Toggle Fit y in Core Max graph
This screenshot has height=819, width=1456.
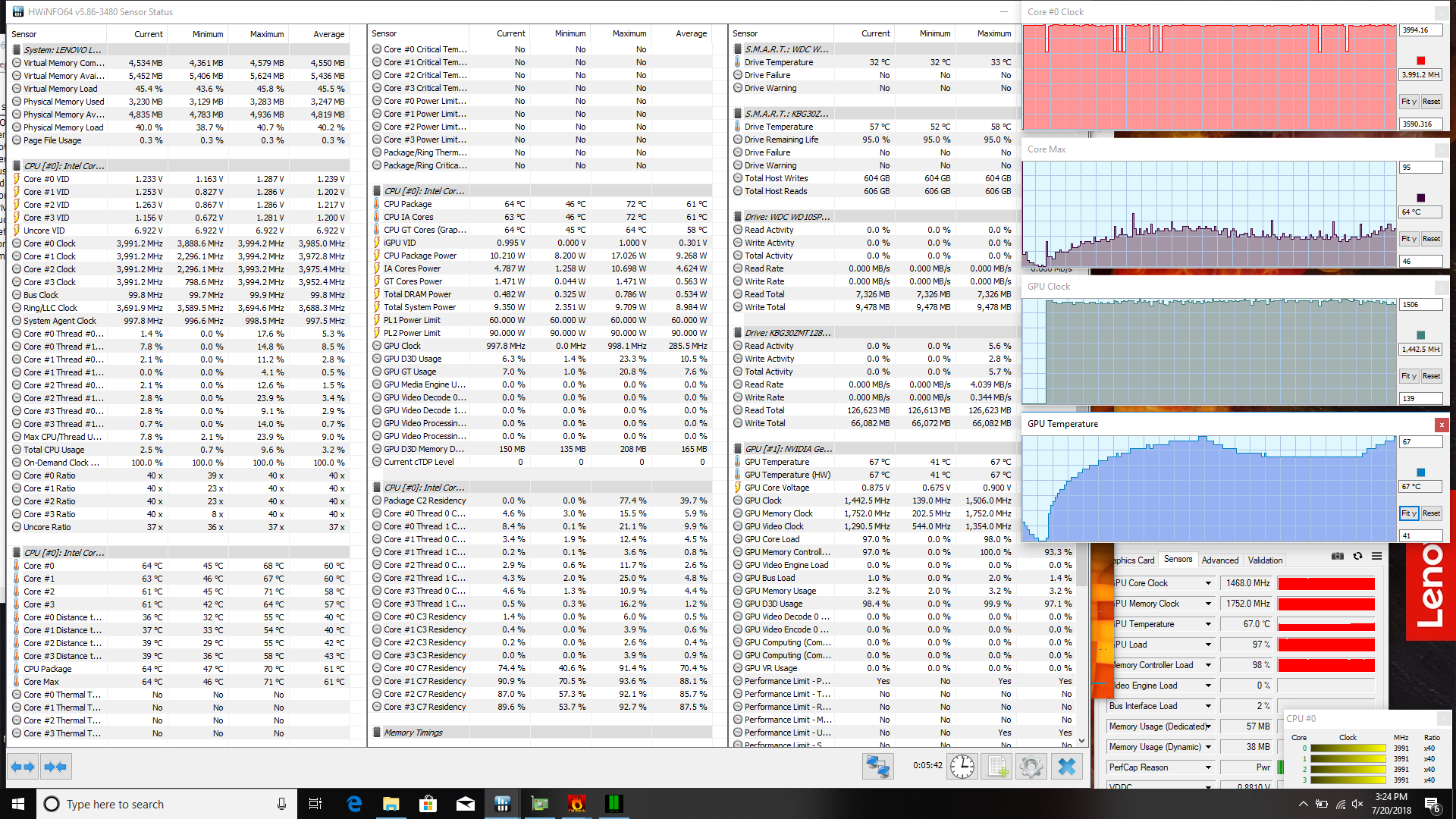click(1408, 239)
